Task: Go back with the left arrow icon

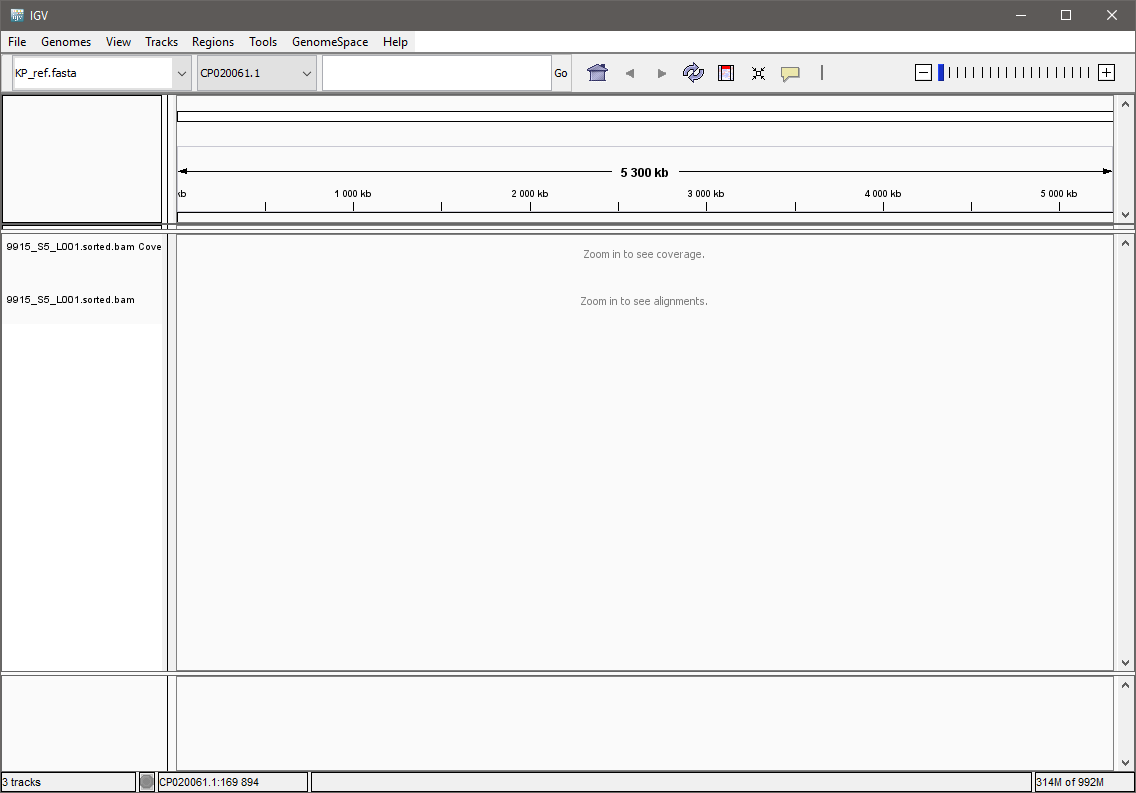Action: (x=630, y=73)
